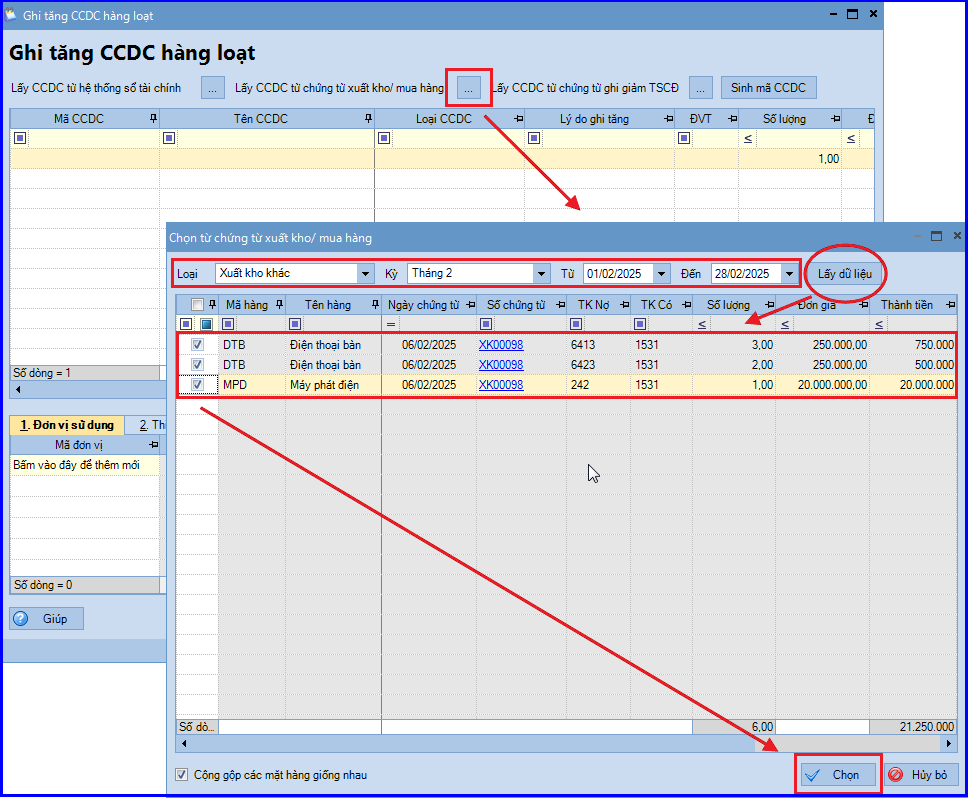Open voucher link XK00098 in 6423 row
The image size is (968, 798).
point(501,365)
